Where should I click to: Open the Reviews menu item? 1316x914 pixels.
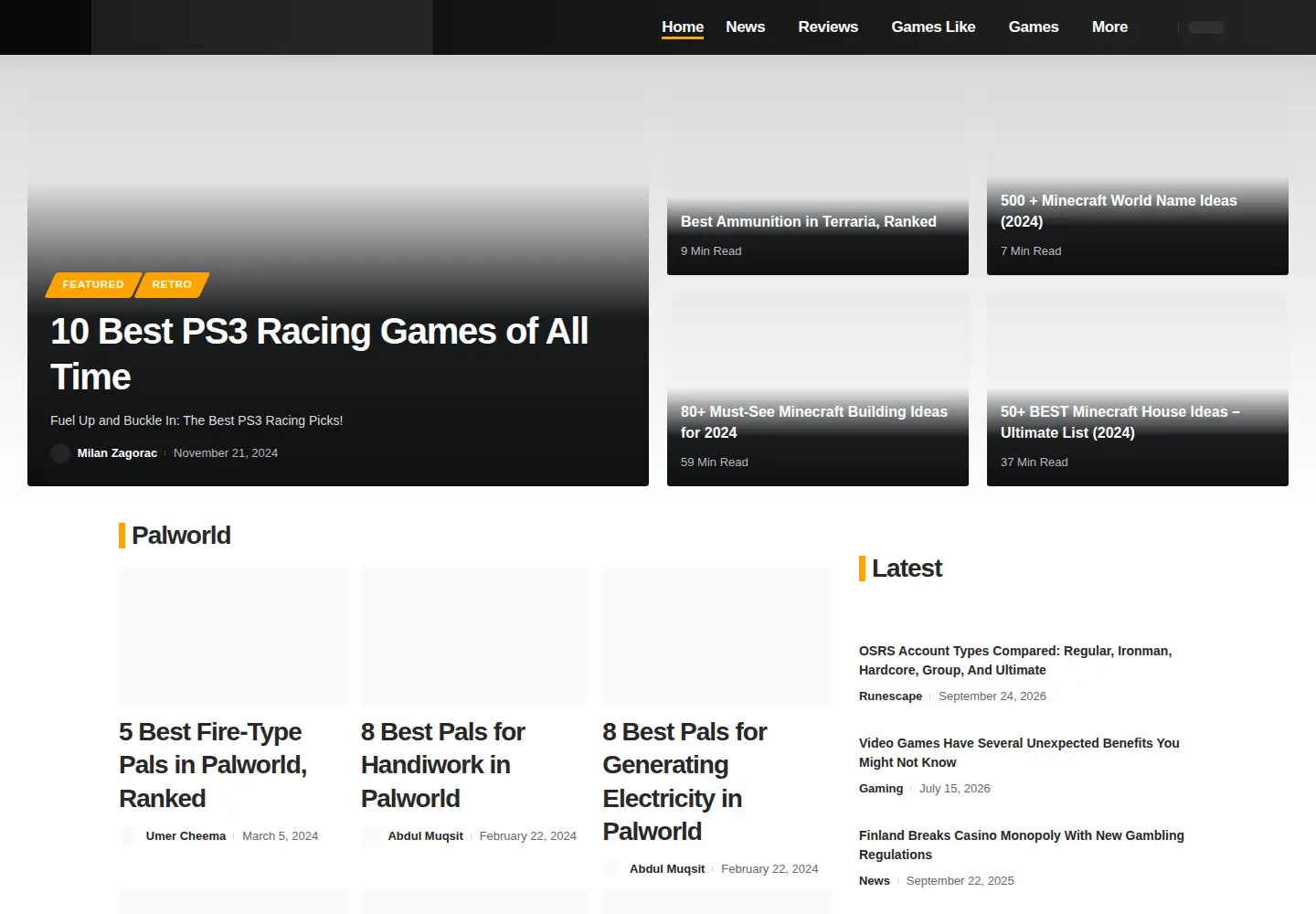tap(828, 27)
